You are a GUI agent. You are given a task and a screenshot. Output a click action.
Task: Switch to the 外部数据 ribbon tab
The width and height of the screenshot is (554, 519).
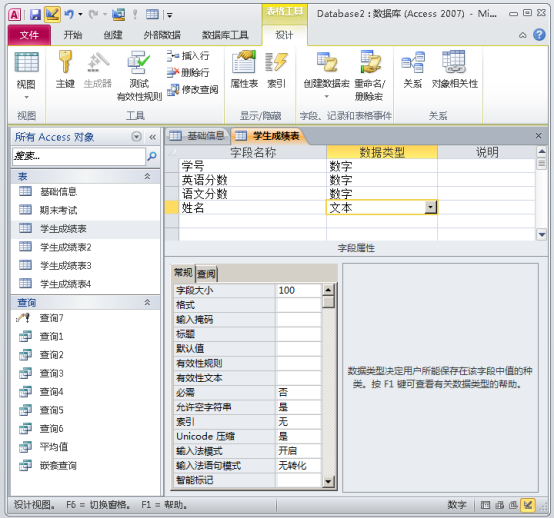(162, 35)
